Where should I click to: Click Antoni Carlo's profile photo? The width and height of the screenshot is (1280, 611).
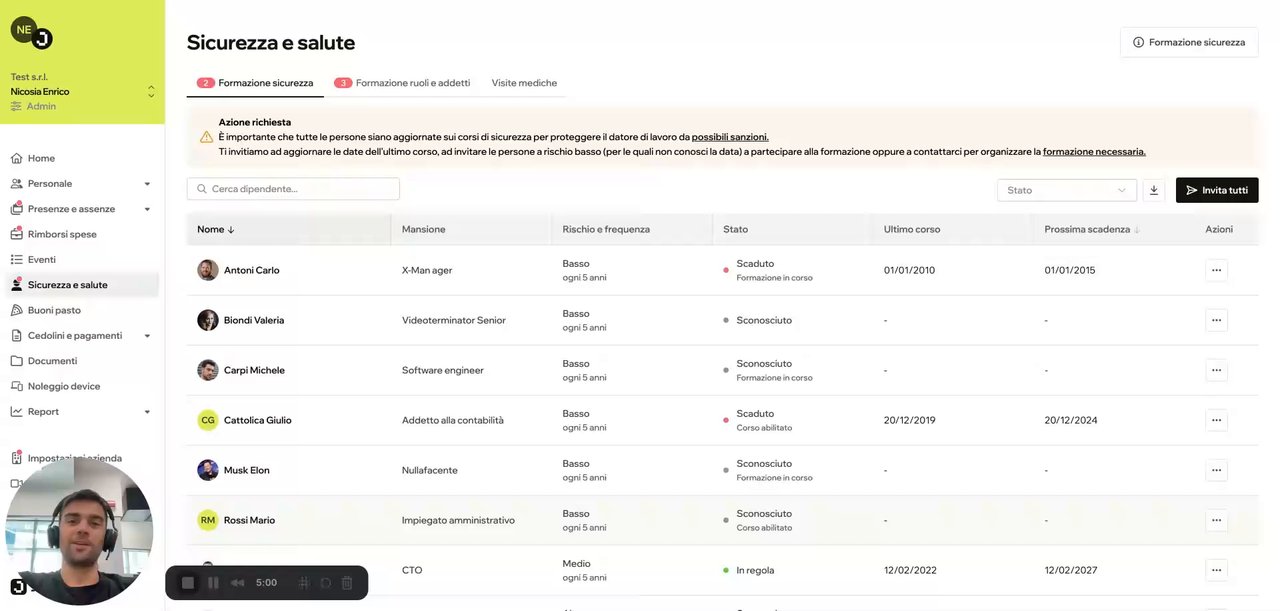[x=208, y=270]
